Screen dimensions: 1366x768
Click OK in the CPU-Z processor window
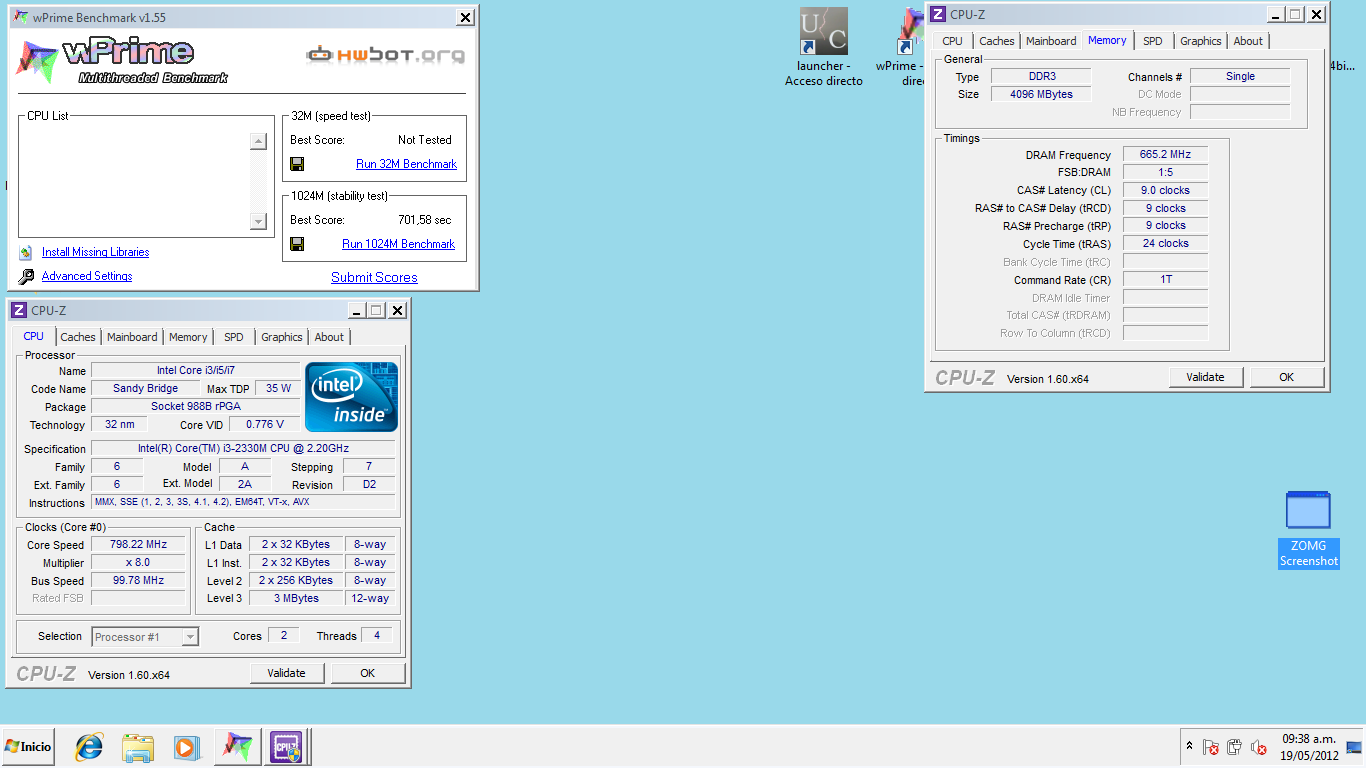coord(368,673)
